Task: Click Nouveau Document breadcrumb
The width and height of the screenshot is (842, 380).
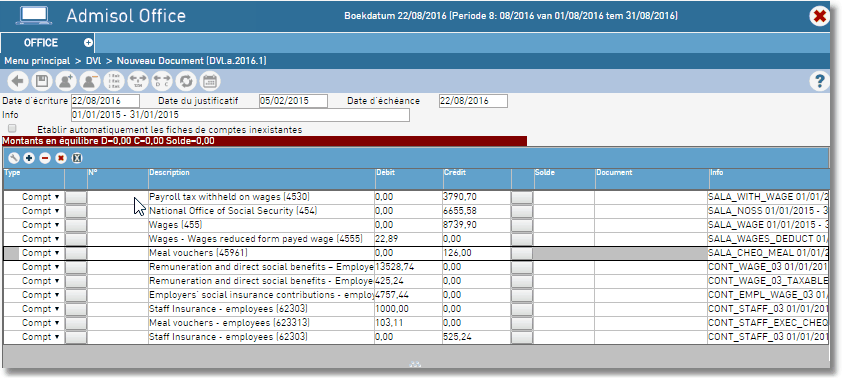Action: [x=192, y=61]
